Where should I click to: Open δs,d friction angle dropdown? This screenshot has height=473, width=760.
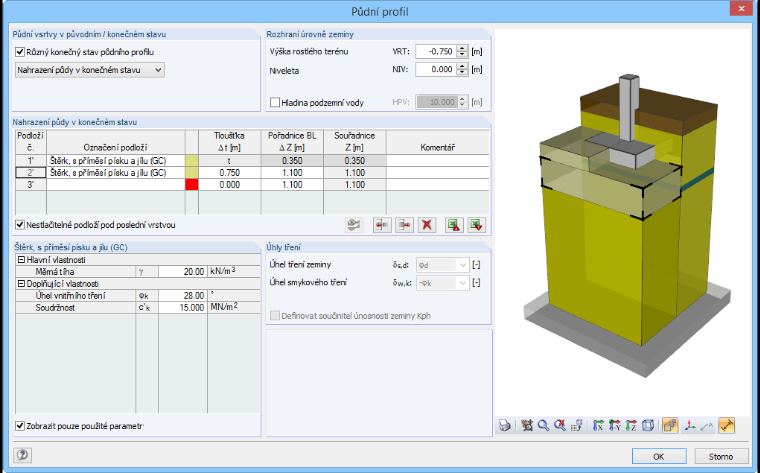(x=443, y=265)
